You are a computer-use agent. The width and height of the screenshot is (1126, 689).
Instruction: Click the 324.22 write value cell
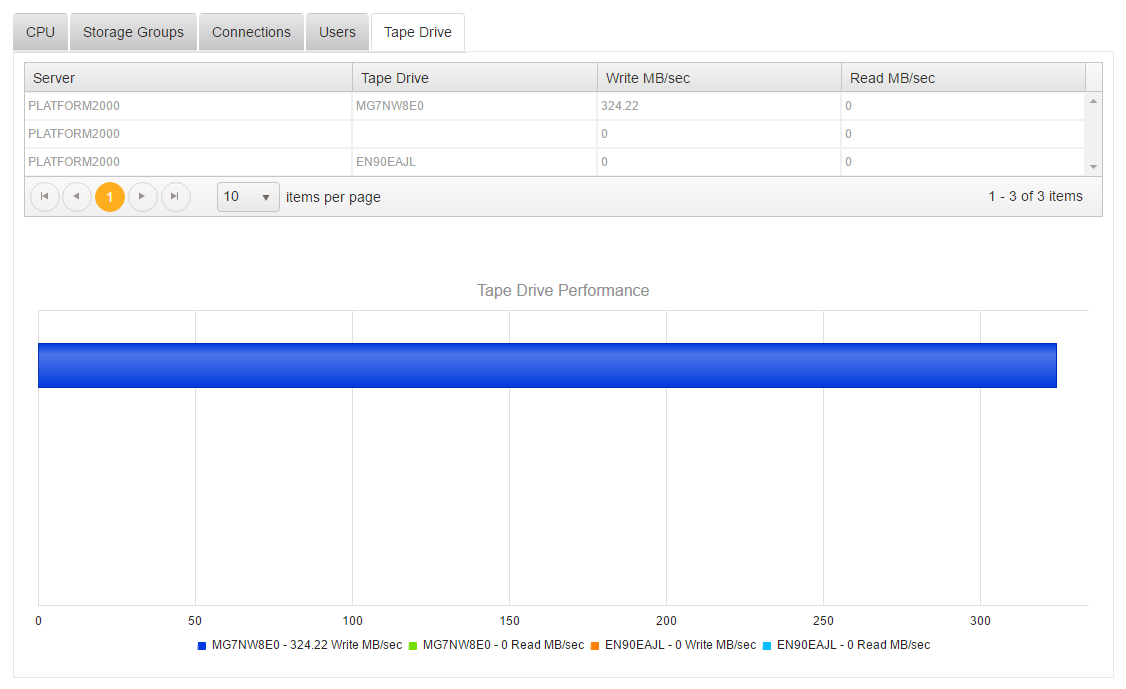[x=719, y=106]
